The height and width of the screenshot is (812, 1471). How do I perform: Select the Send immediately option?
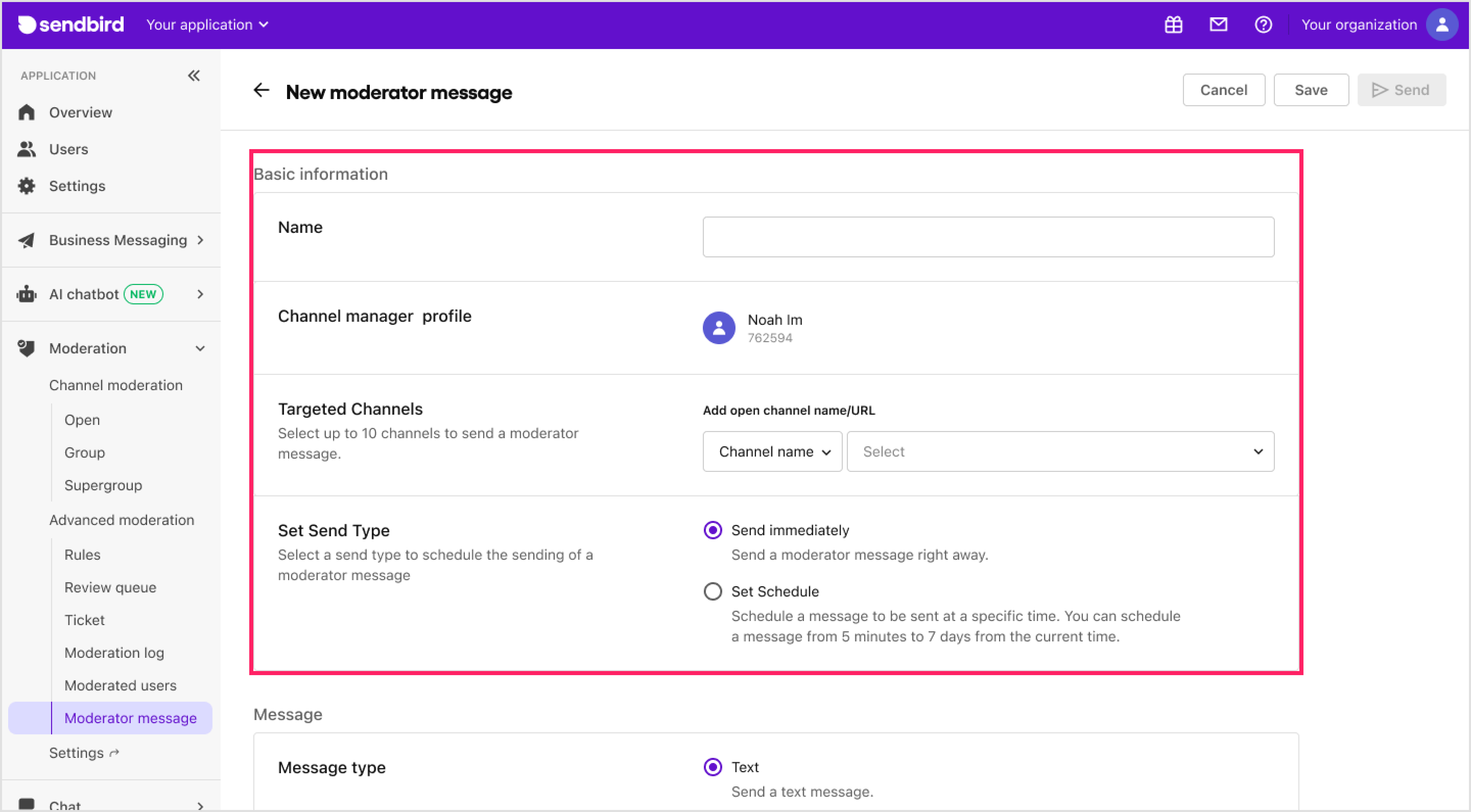[x=712, y=530]
